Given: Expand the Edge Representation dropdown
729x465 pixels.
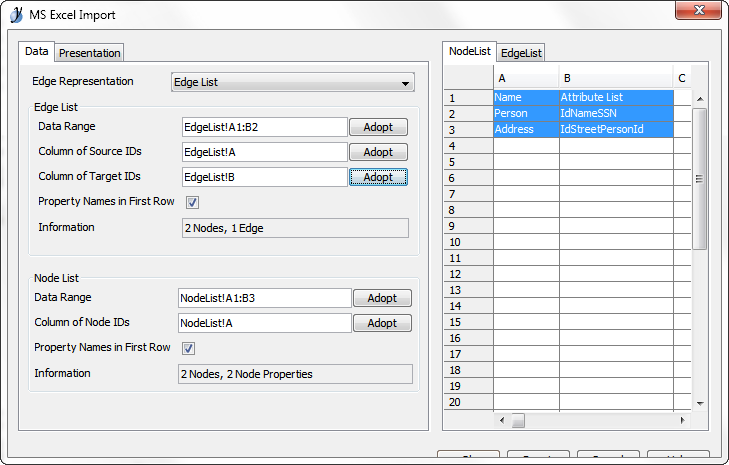Looking at the screenshot, I should pos(292,83).
